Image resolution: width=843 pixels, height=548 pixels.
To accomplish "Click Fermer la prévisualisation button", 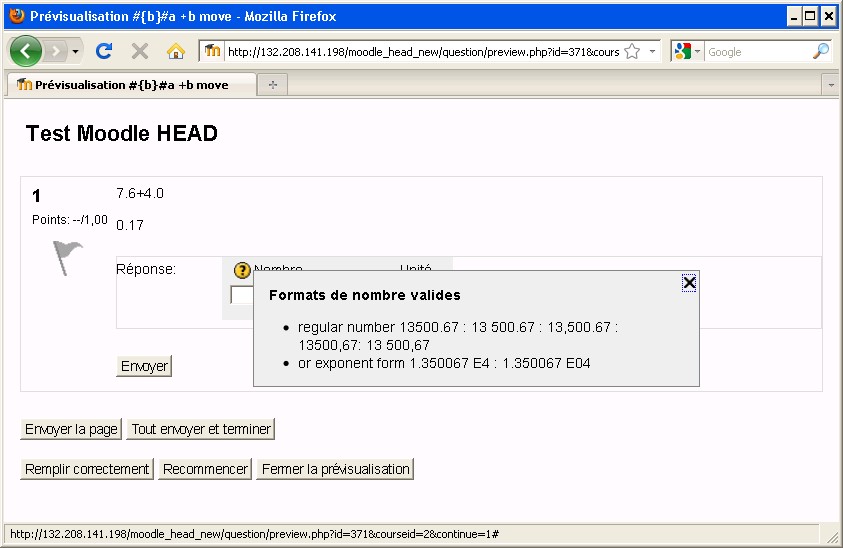I will coord(335,469).
